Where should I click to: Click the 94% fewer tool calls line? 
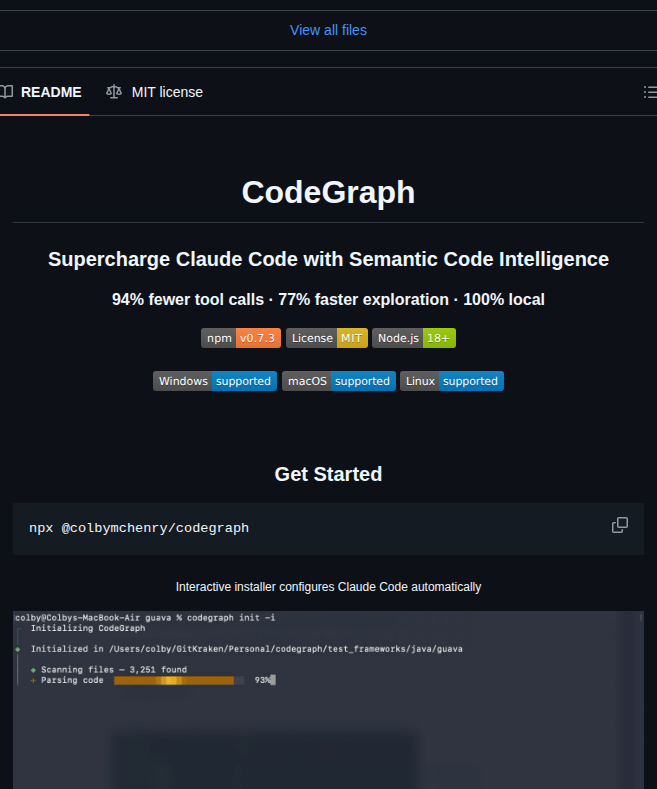coord(328,299)
